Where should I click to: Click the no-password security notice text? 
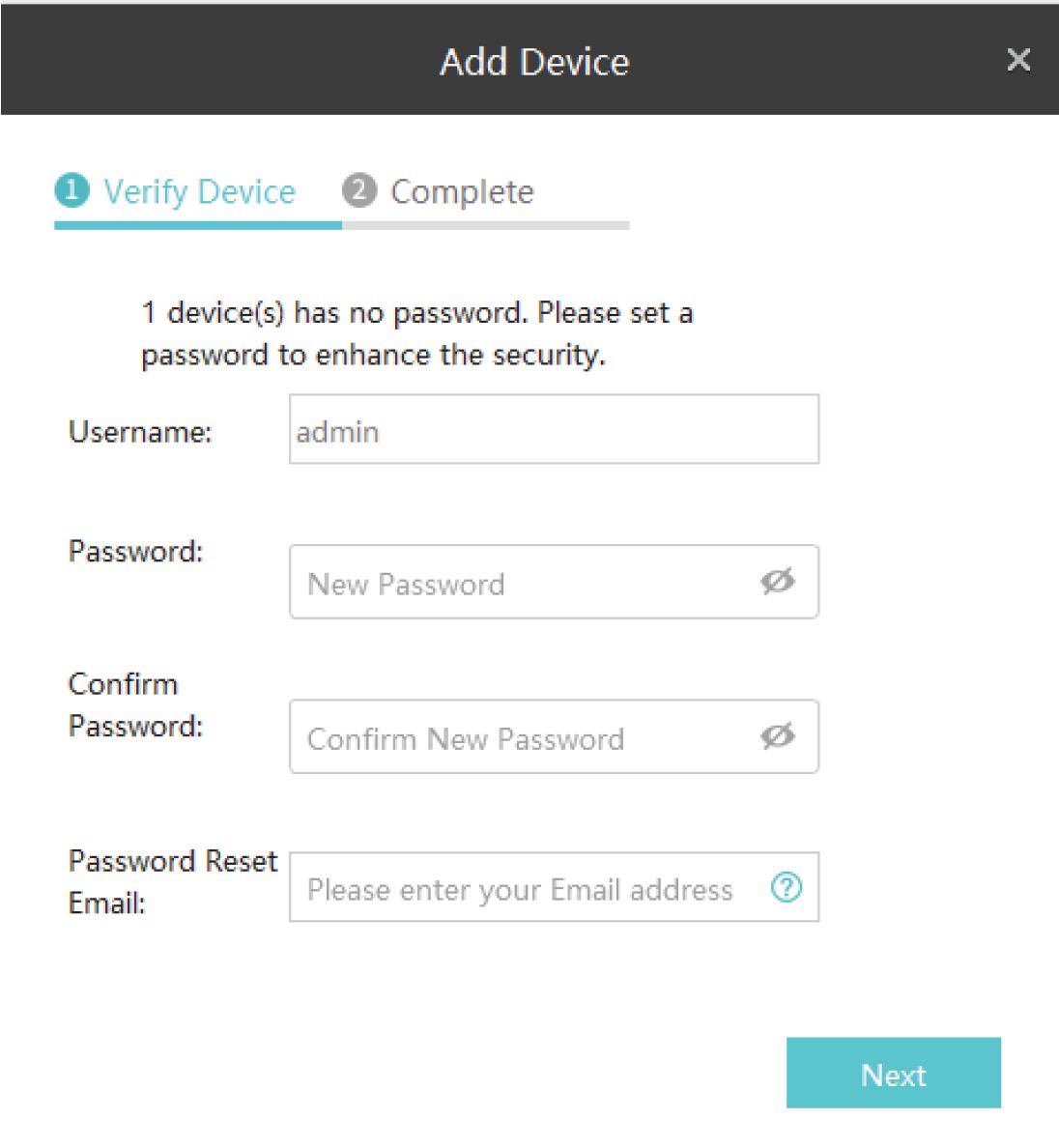[x=416, y=333]
